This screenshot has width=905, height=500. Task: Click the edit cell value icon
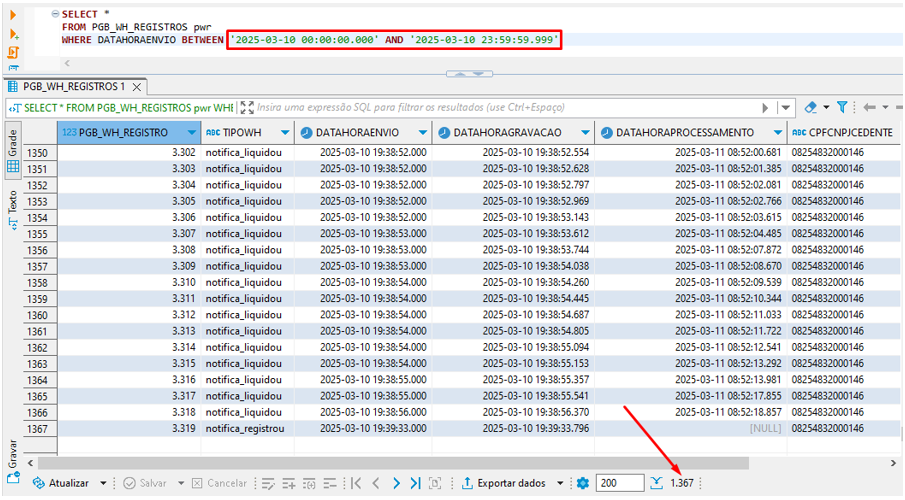268,484
